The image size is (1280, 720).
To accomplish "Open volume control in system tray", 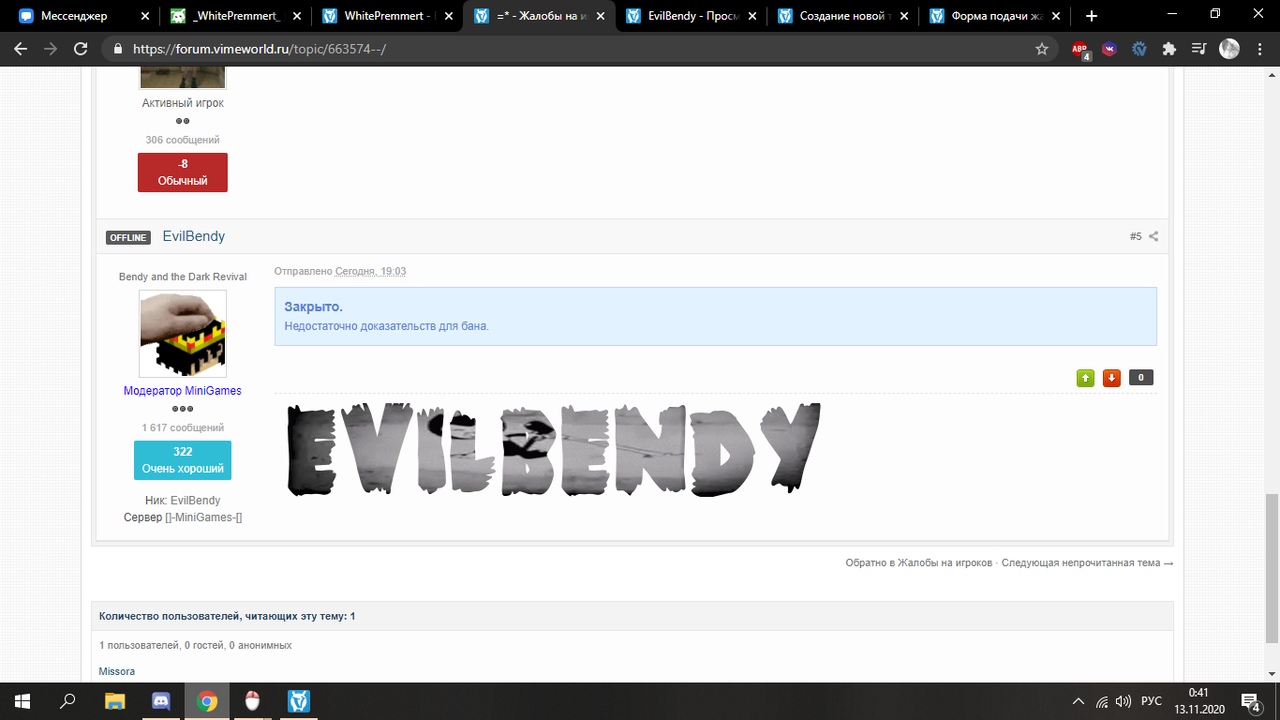I will [1124, 701].
